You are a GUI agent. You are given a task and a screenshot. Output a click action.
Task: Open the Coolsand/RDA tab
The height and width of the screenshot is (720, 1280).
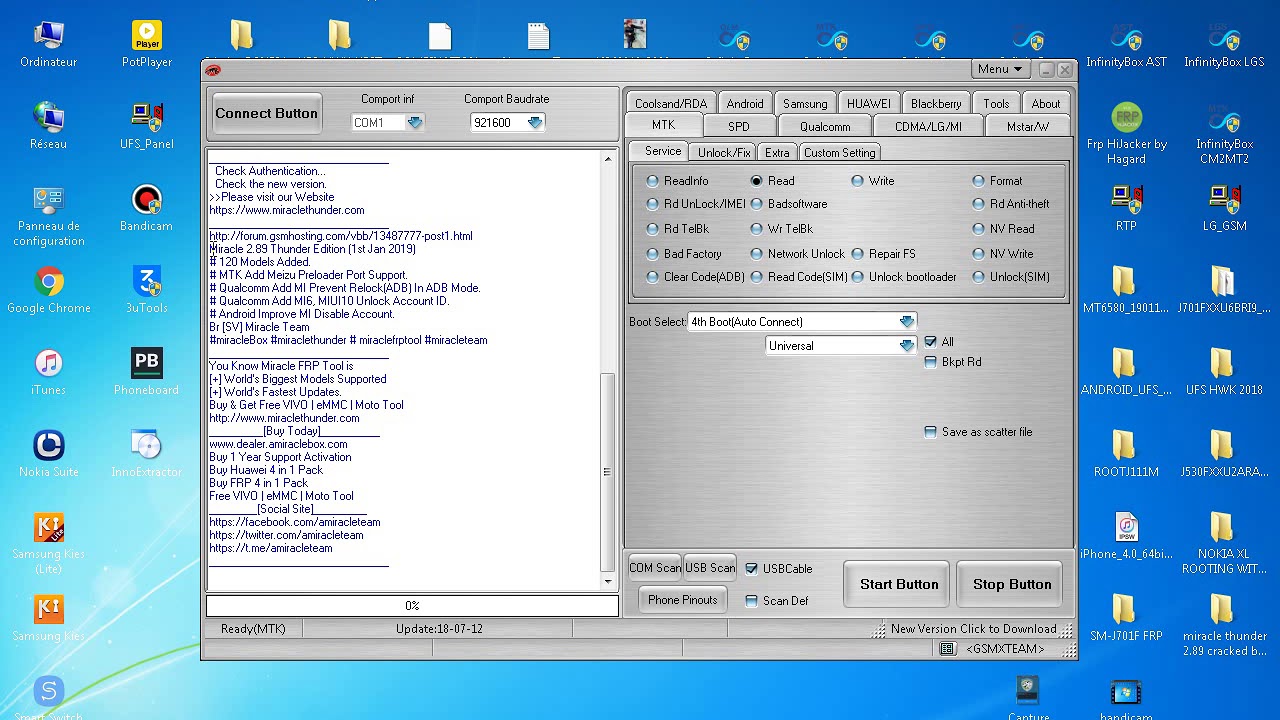(x=671, y=104)
